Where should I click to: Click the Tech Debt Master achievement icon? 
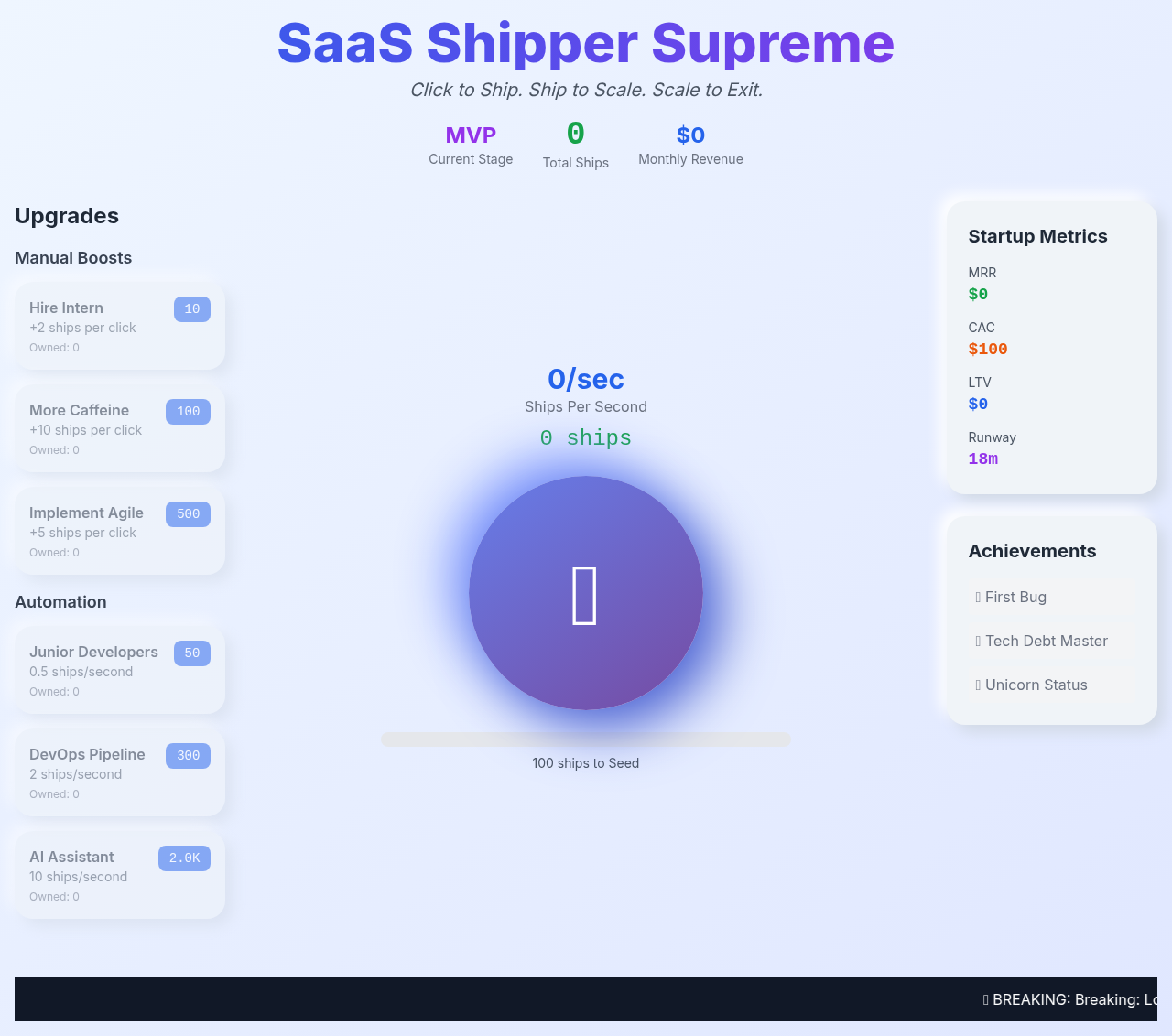[978, 641]
